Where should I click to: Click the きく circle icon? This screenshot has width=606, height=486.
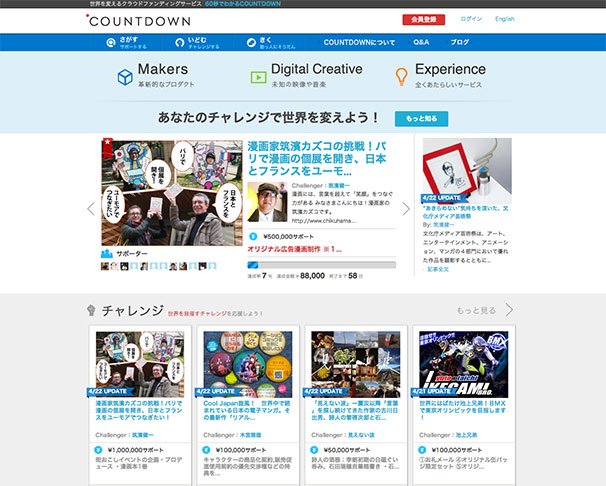coord(251,42)
